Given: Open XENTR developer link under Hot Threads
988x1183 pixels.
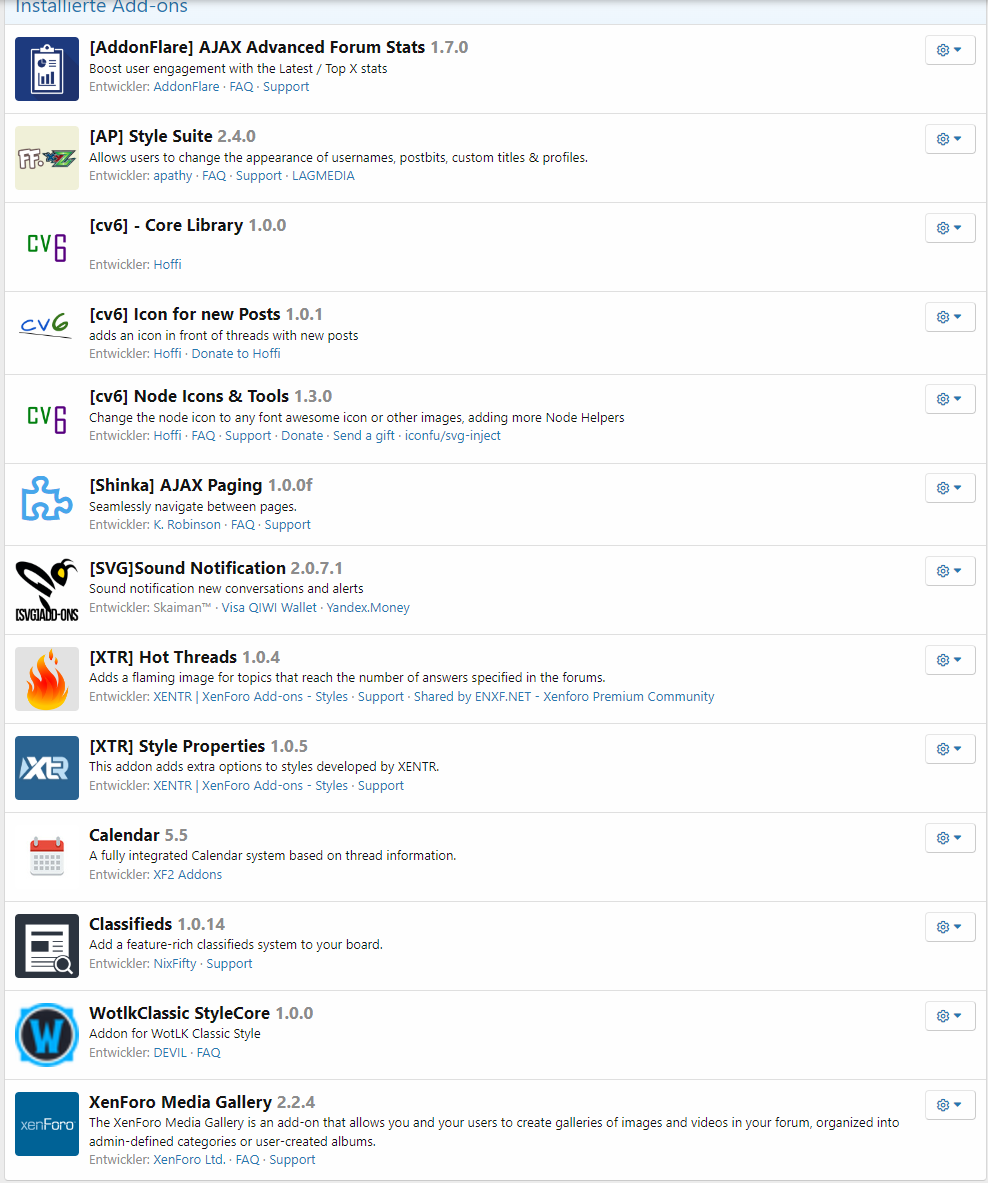Looking at the screenshot, I should 250,697.
